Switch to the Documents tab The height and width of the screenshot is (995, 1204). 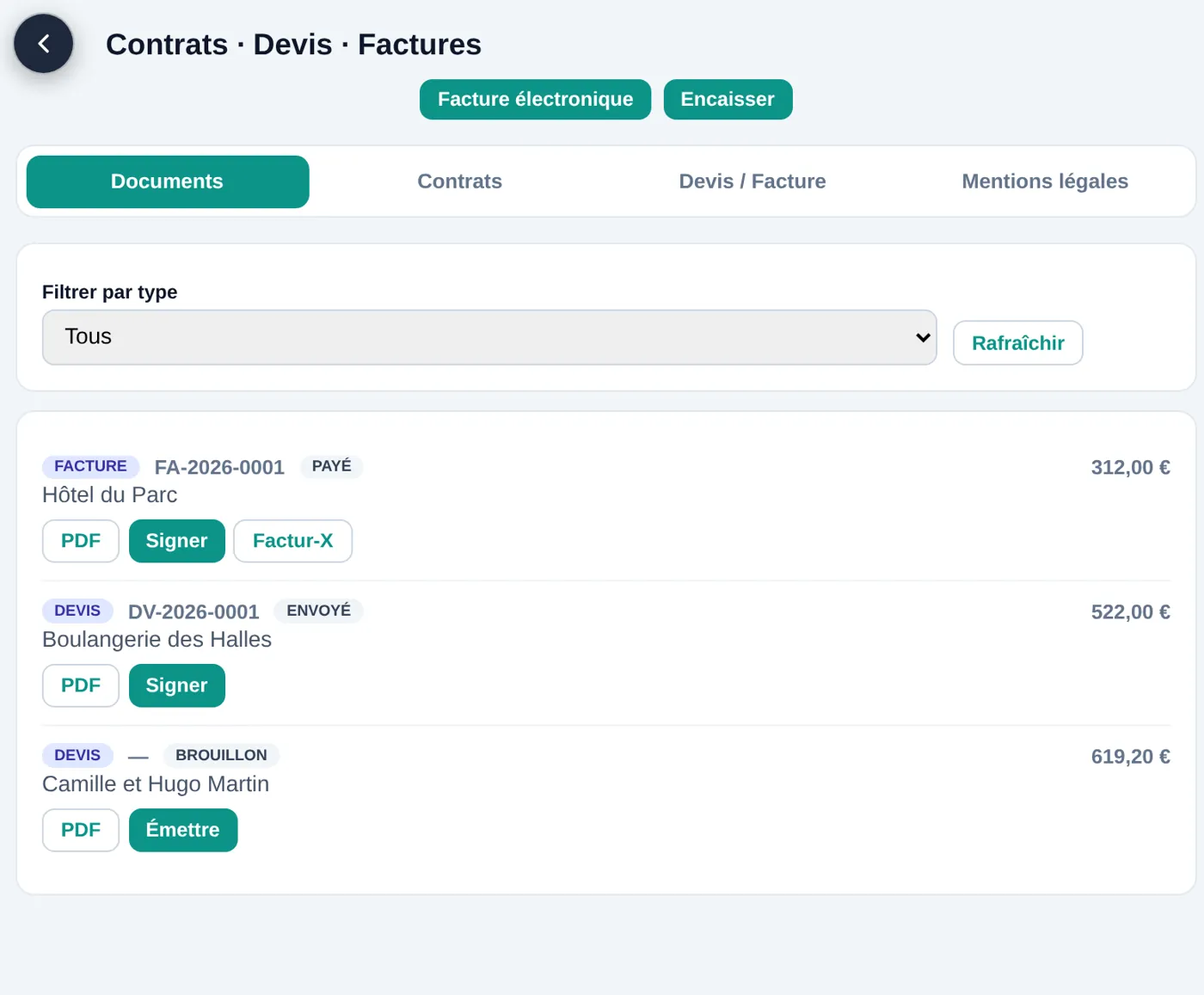[168, 181]
